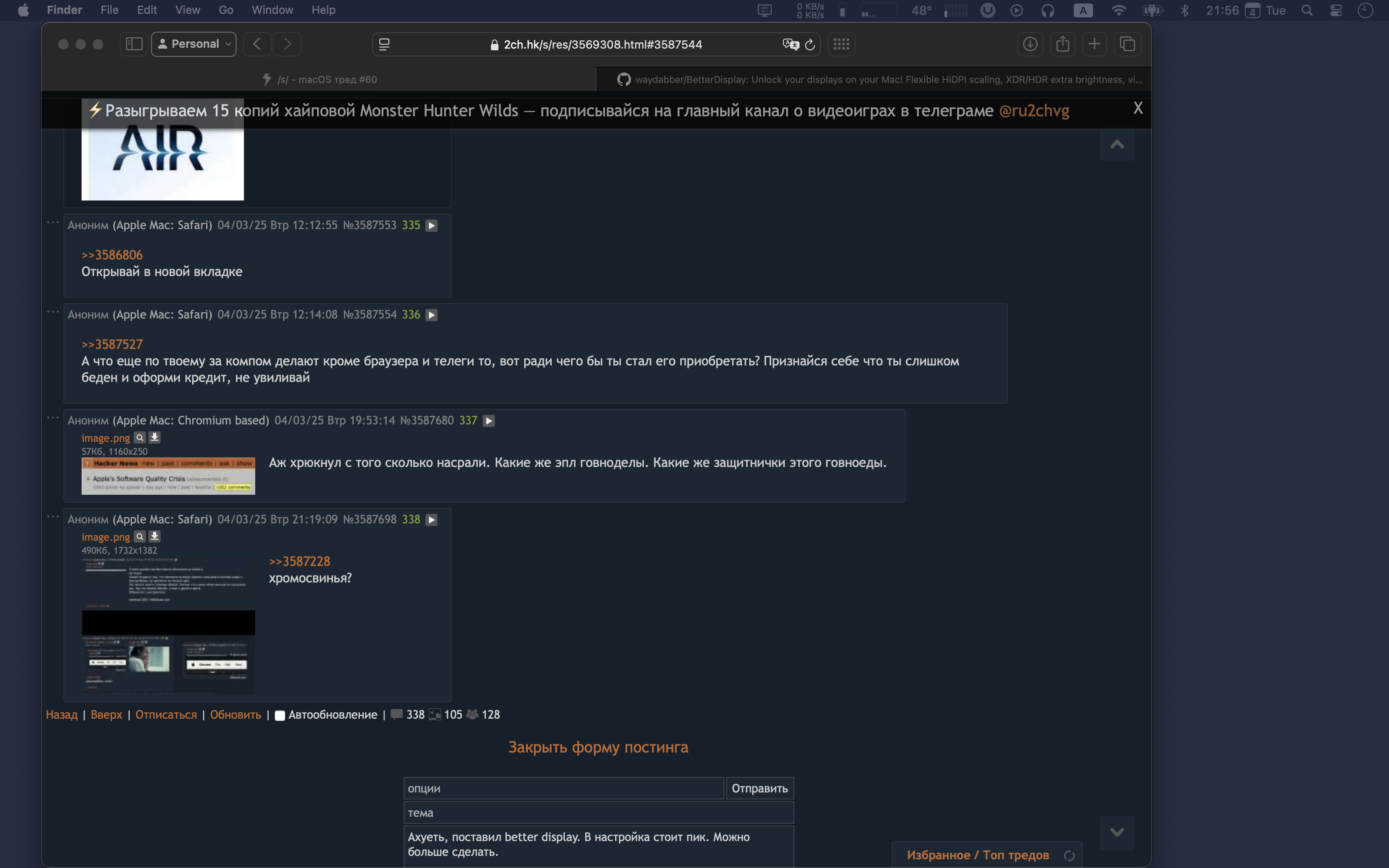The height and width of the screenshot is (868, 1389).
Task: Open the post menu dots of №3587554
Action: (x=53, y=312)
